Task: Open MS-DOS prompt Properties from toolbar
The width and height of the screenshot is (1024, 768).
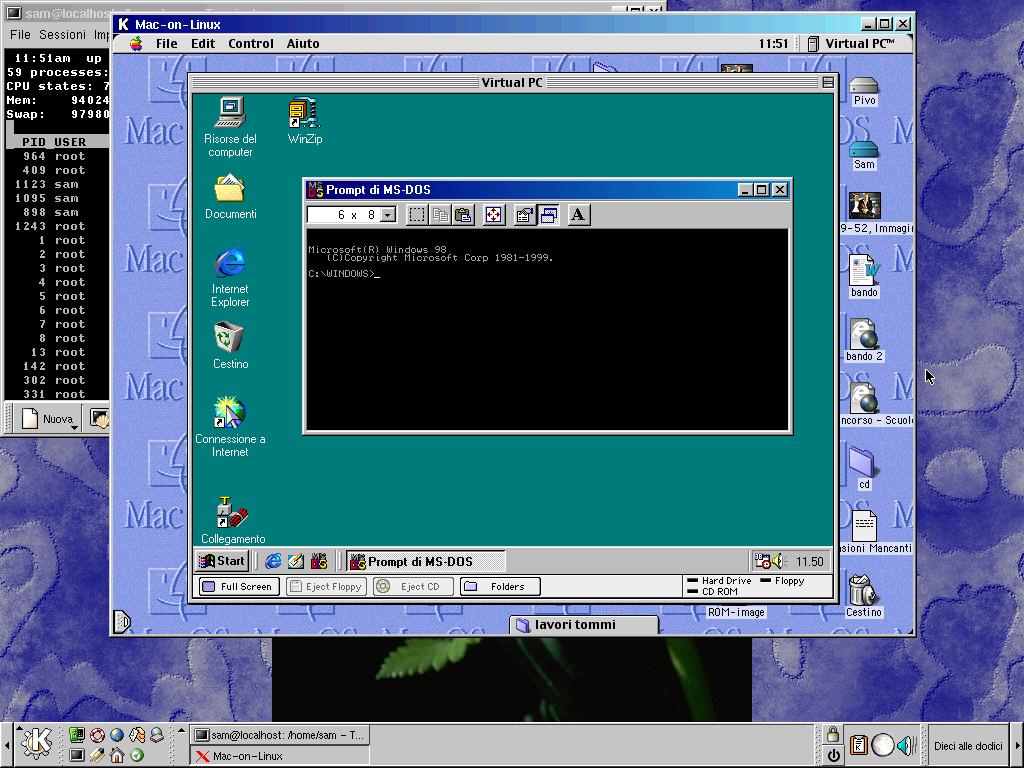Action: [x=524, y=215]
